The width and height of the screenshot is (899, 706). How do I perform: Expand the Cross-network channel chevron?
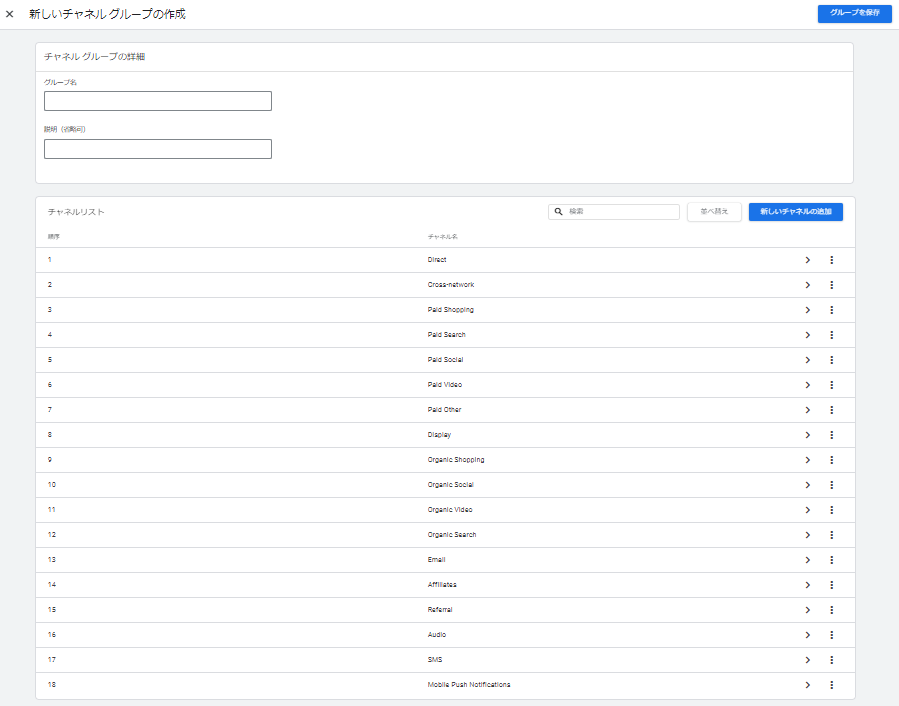(x=807, y=285)
